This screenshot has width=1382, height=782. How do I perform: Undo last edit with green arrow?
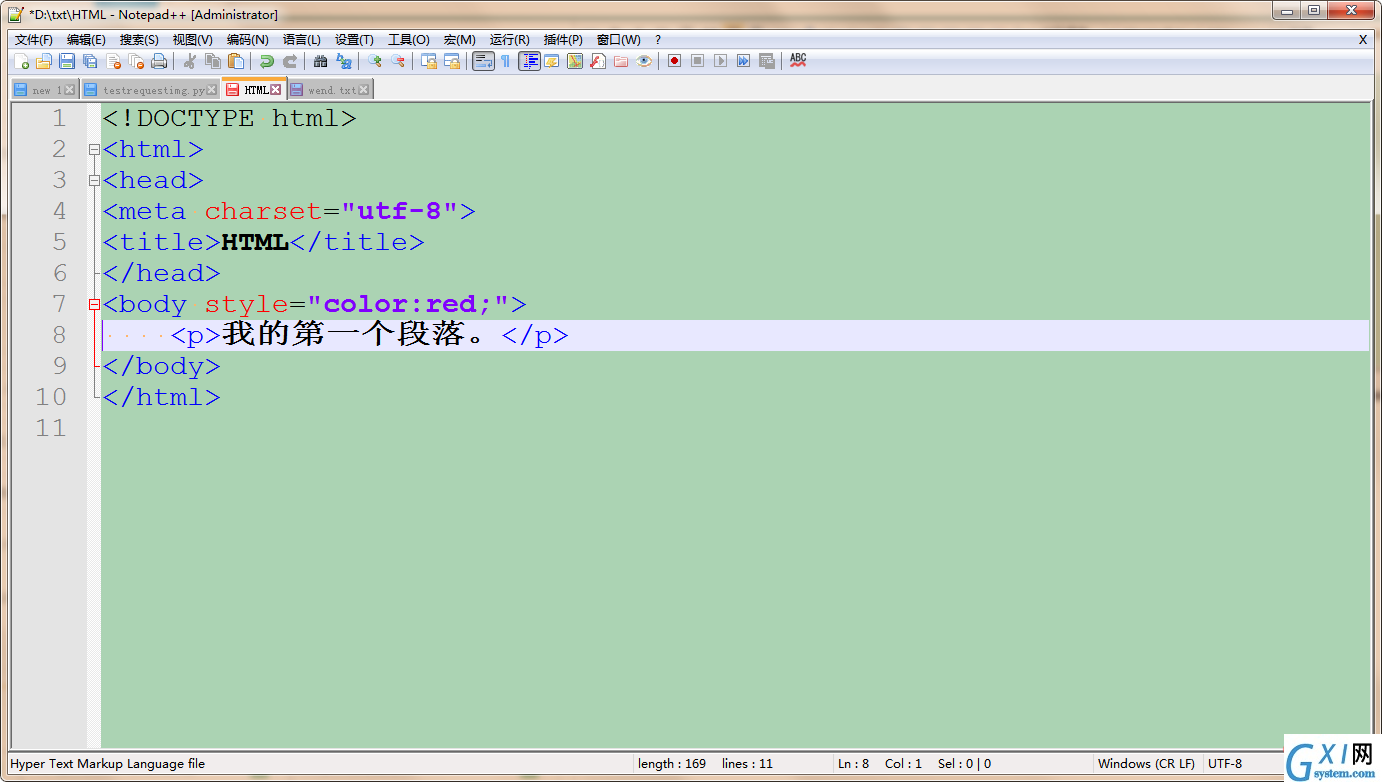pos(266,61)
